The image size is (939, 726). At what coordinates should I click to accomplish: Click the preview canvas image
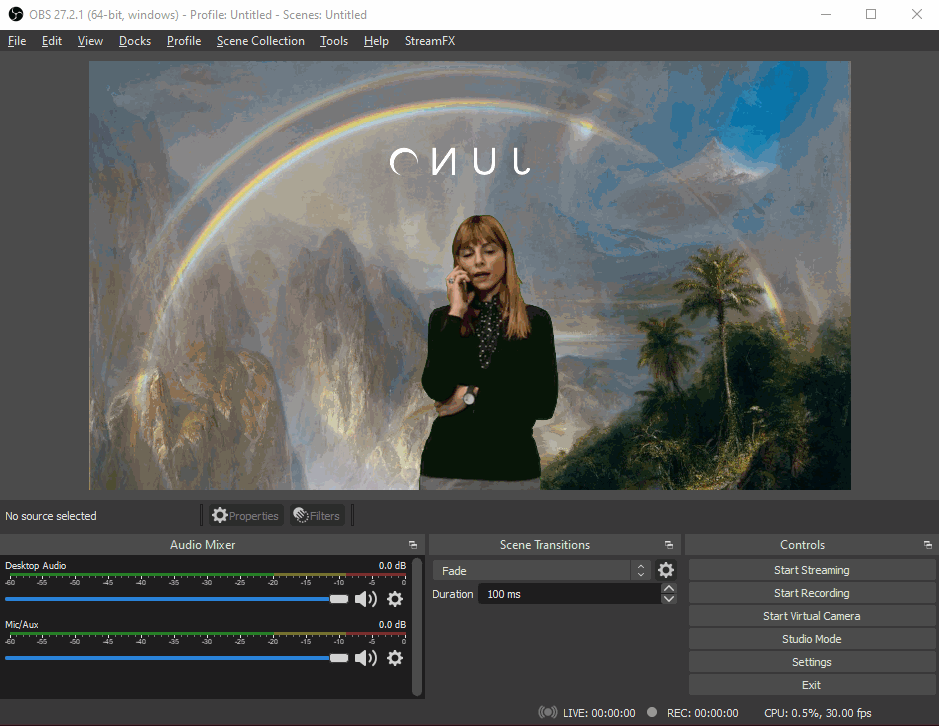click(x=470, y=275)
